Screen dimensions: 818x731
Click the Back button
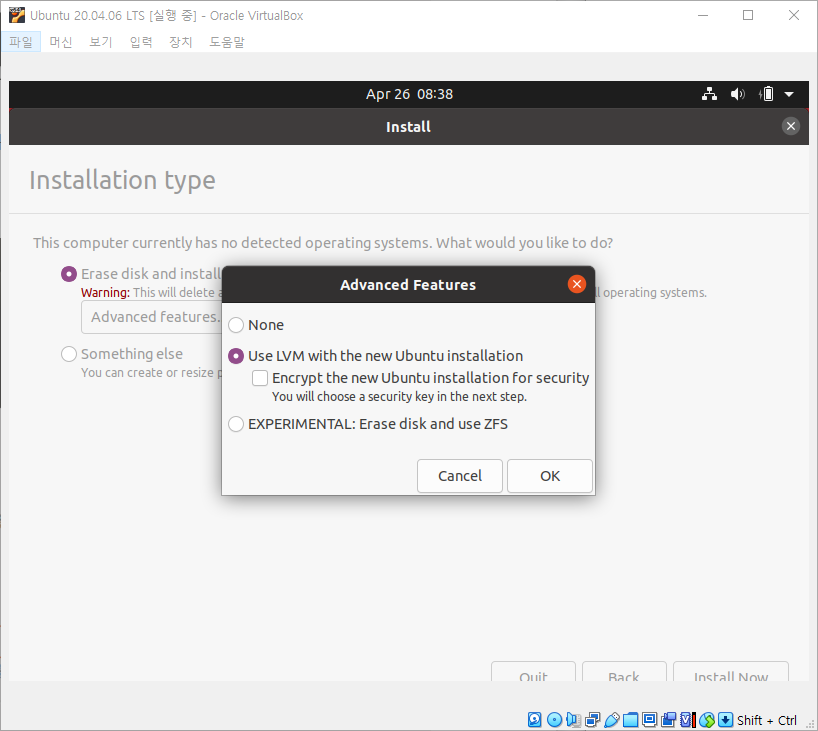point(624,672)
